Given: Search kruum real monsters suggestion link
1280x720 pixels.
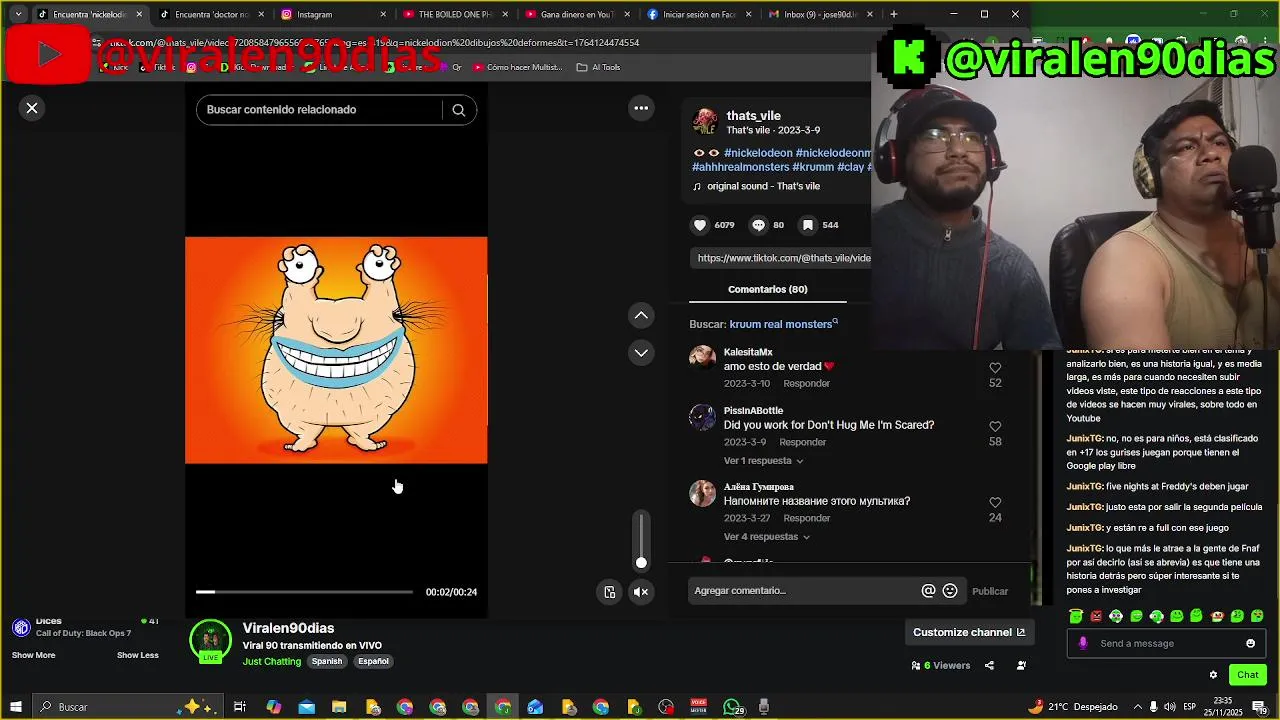Looking at the screenshot, I should click(x=784, y=324).
